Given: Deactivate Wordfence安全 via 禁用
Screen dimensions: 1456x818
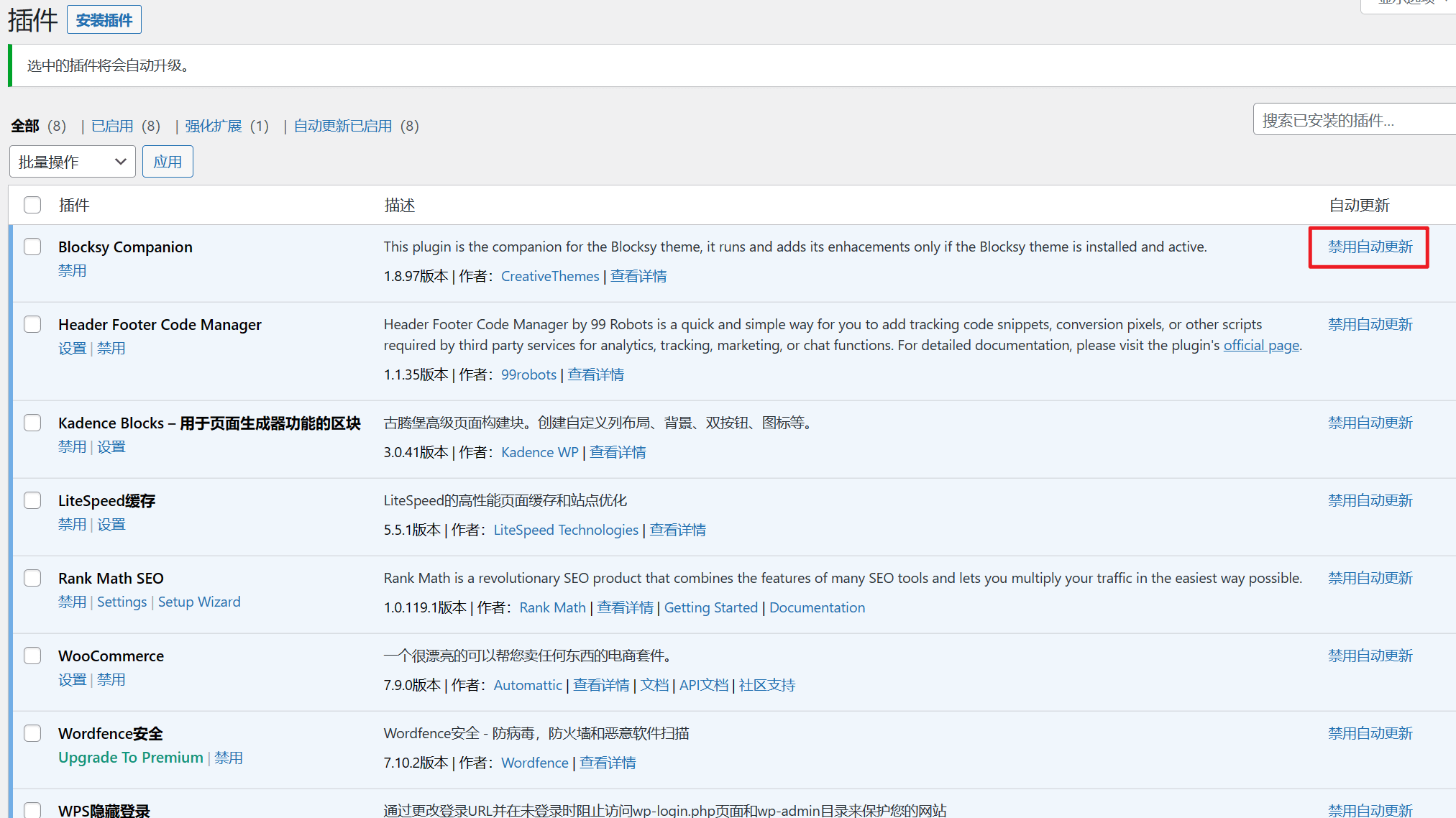Looking at the screenshot, I should [229, 758].
